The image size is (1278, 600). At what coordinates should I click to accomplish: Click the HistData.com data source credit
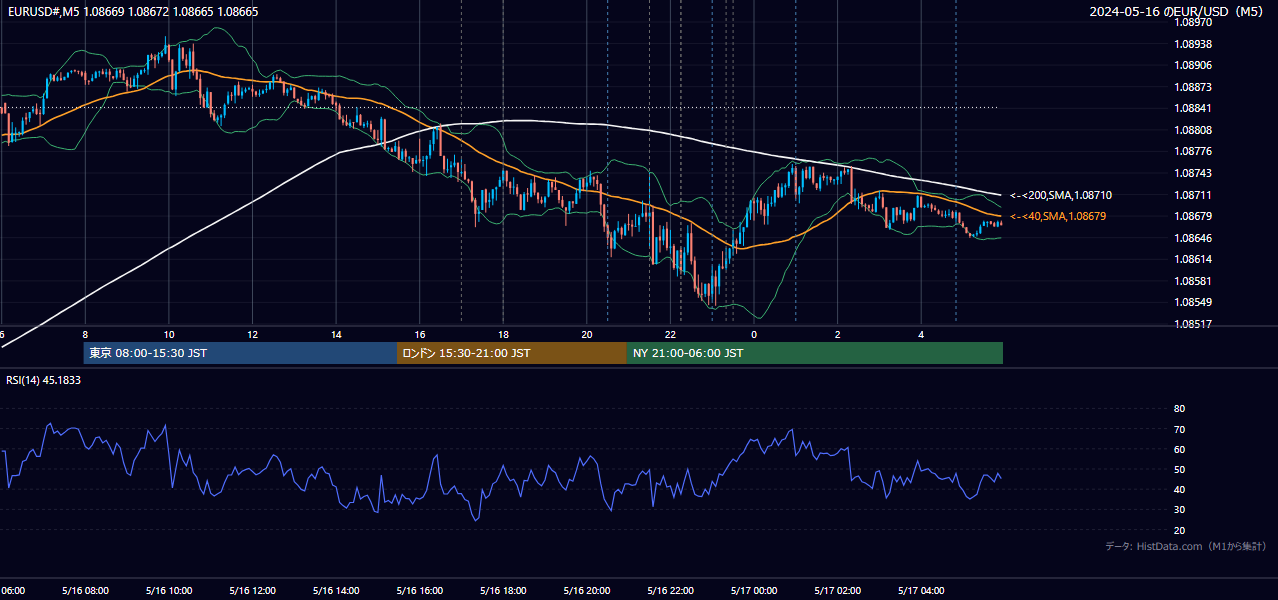[x=1186, y=546]
